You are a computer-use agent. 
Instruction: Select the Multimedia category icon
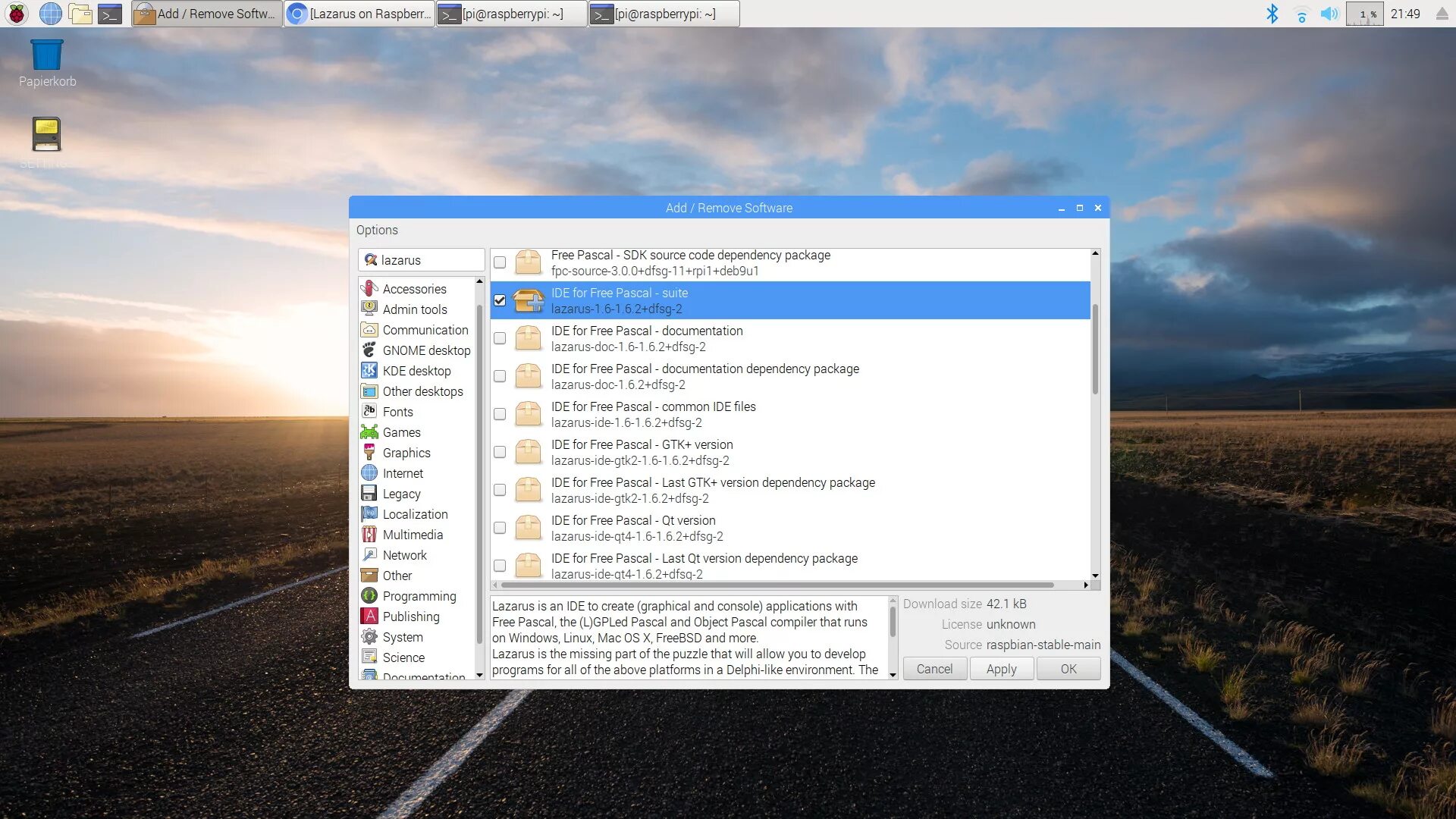pos(369,535)
